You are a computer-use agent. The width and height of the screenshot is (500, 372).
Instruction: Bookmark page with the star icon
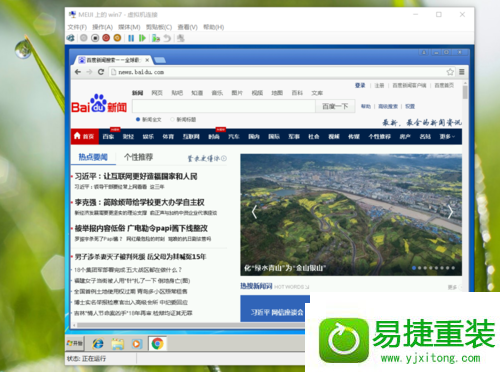point(450,72)
